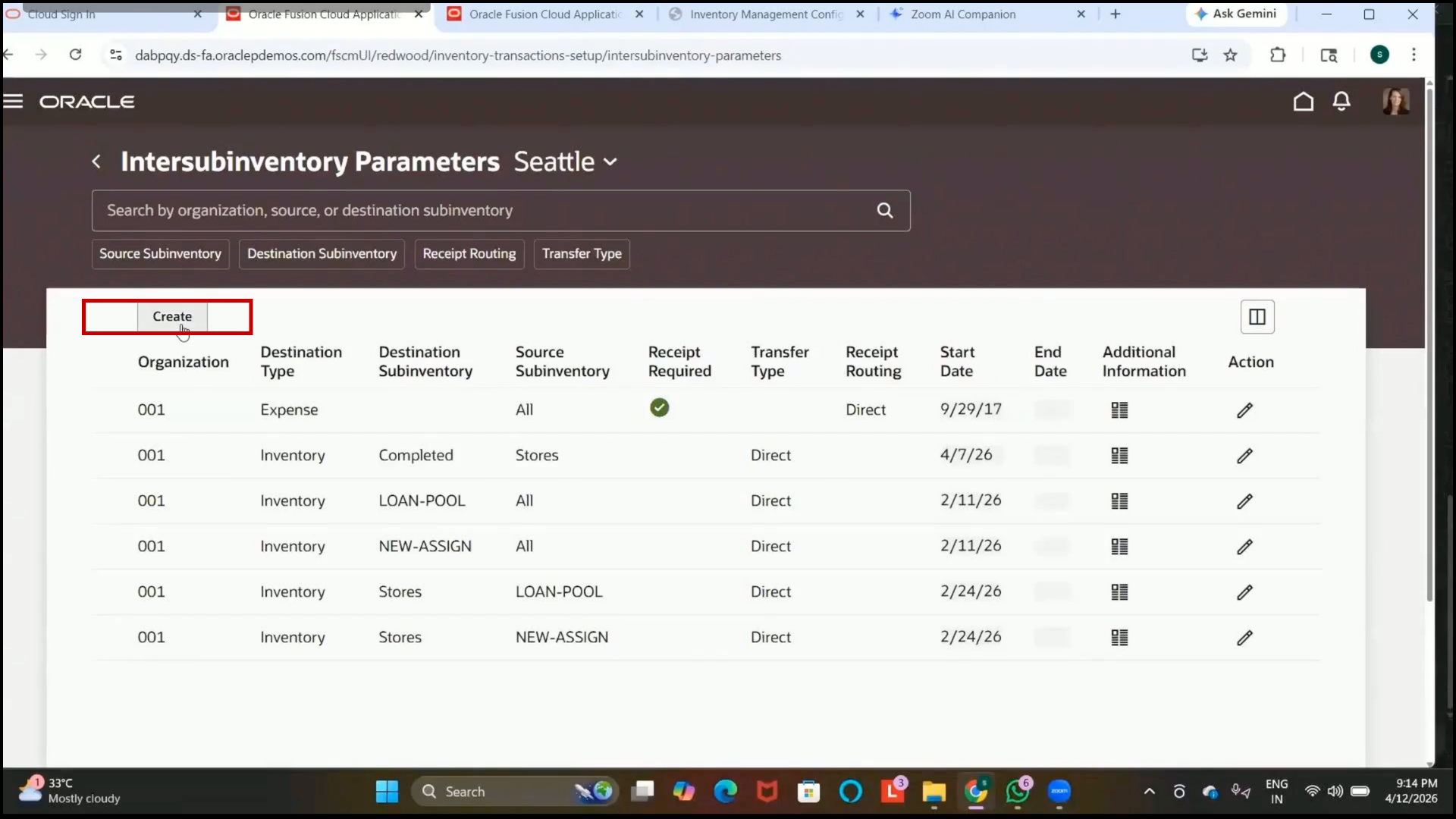Open the user profile avatar

tap(1395, 102)
